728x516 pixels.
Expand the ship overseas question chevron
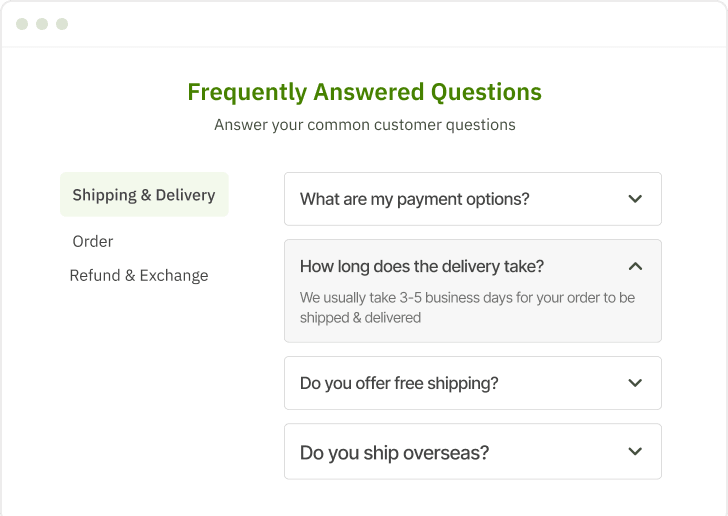pos(635,452)
